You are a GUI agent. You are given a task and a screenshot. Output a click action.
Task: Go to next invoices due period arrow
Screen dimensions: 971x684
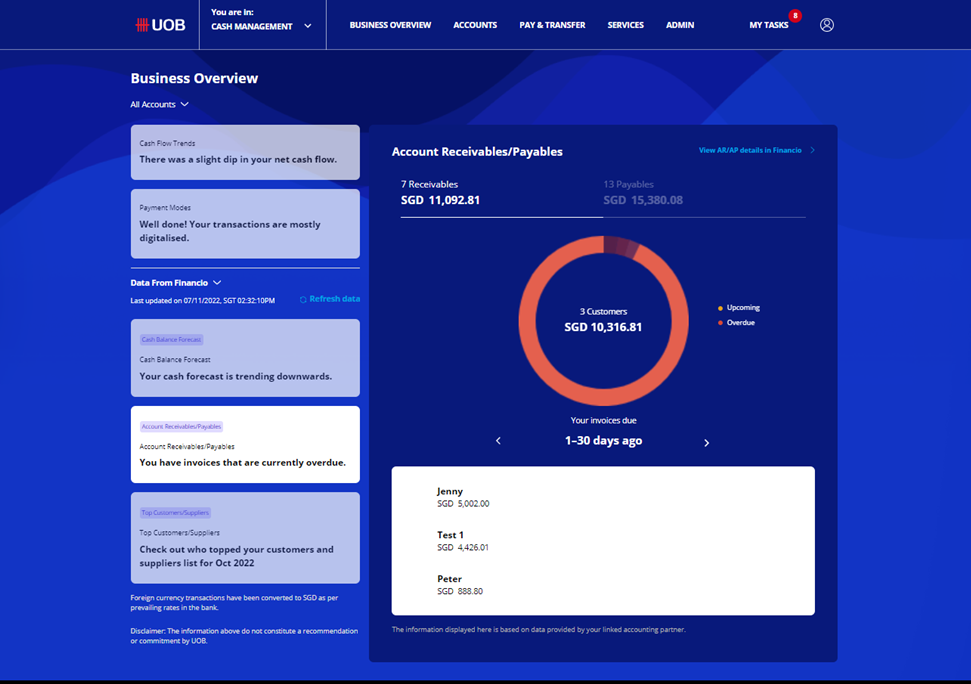point(707,443)
